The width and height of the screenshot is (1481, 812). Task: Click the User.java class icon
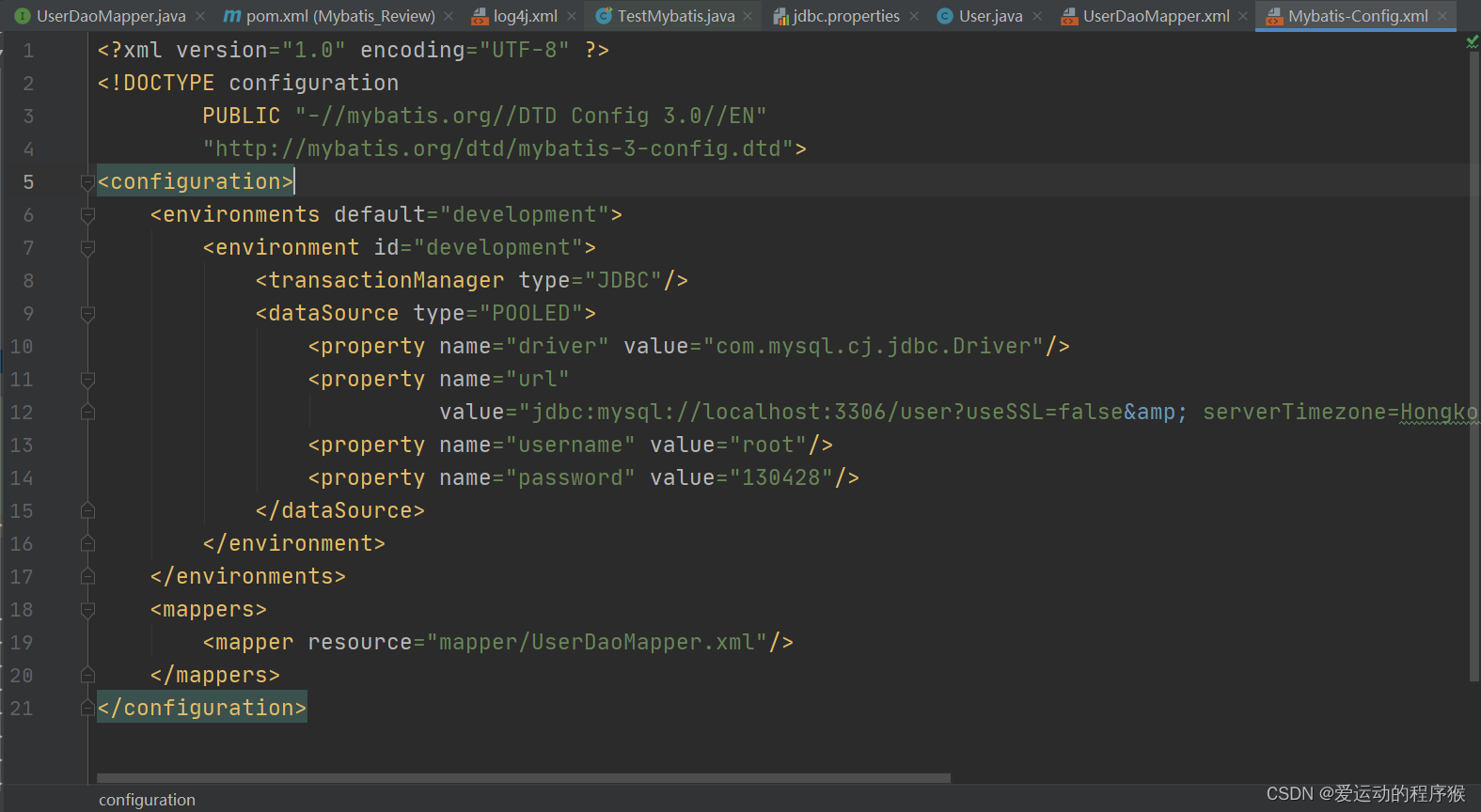945,16
